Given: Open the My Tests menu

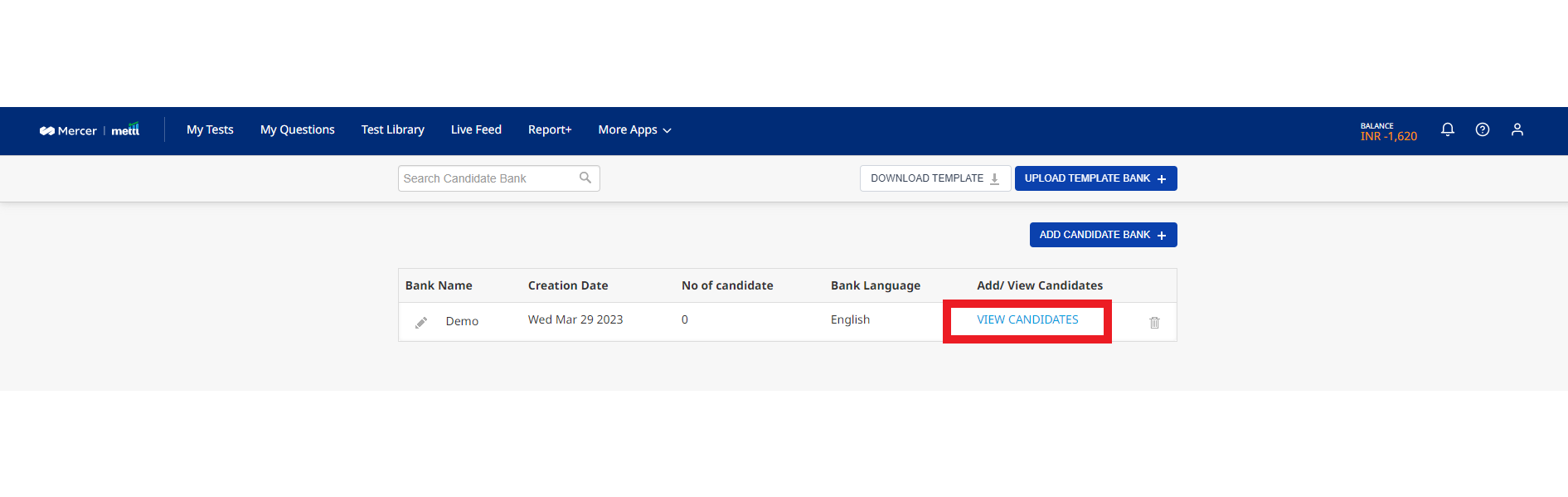Looking at the screenshot, I should 210,129.
